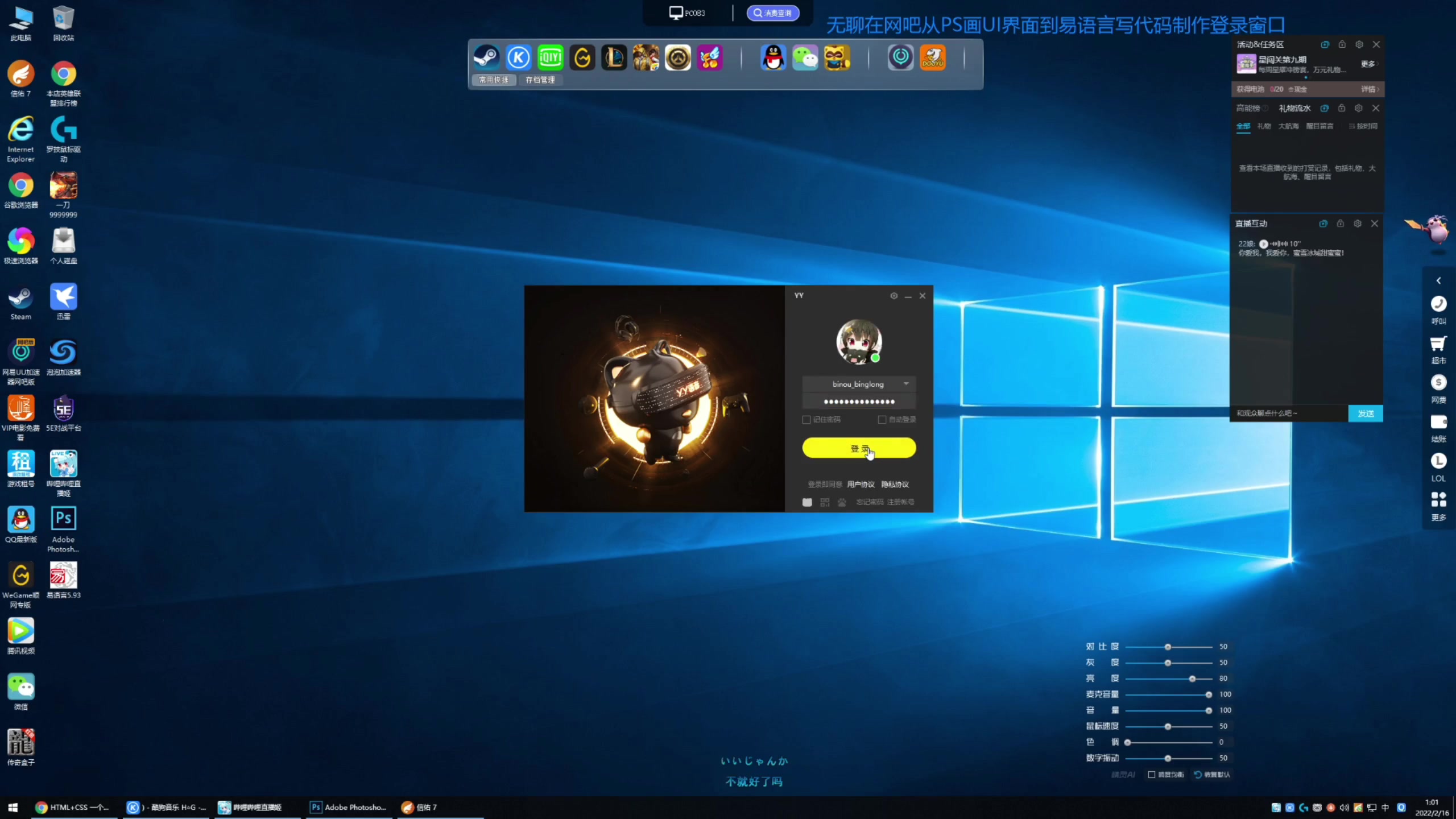Open WeGame icon in the launcher bar

pyautogui.click(x=582, y=57)
